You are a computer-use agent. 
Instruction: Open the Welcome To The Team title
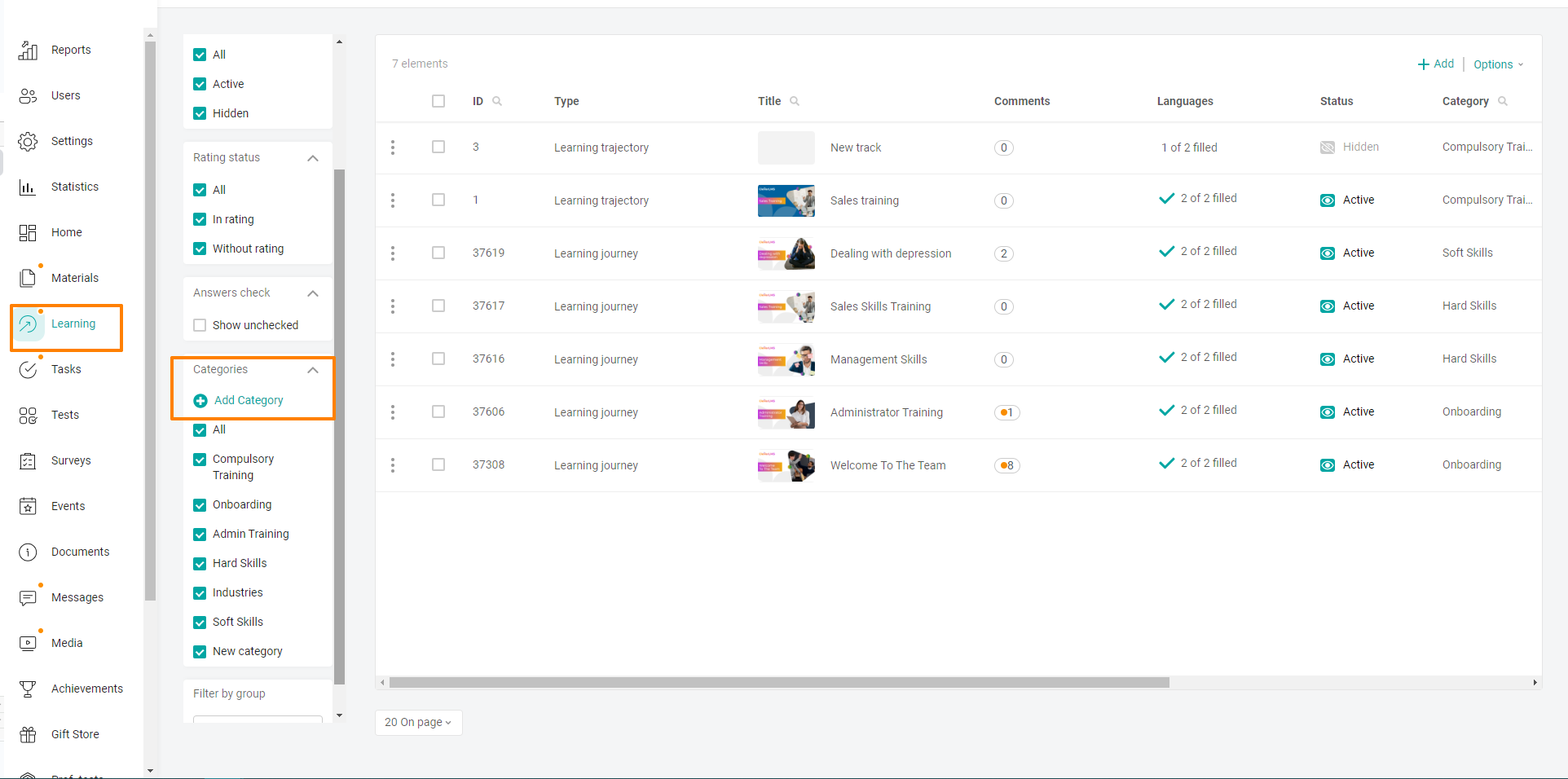[888, 465]
